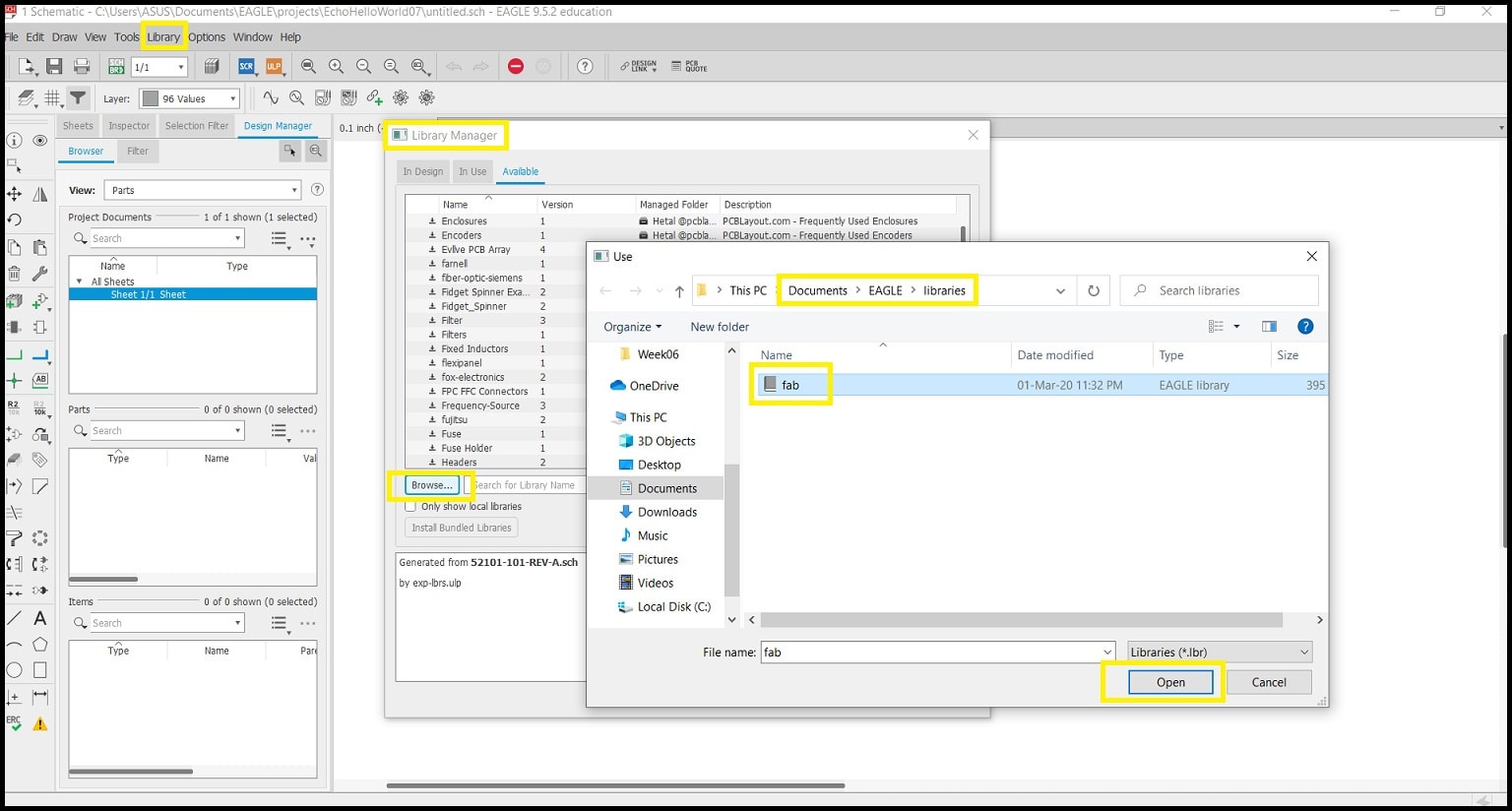This screenshot has height=811, width=1512.
Task: Select the Text tool (letter A)
Action: pyautogui.click(x=40, y=618)
